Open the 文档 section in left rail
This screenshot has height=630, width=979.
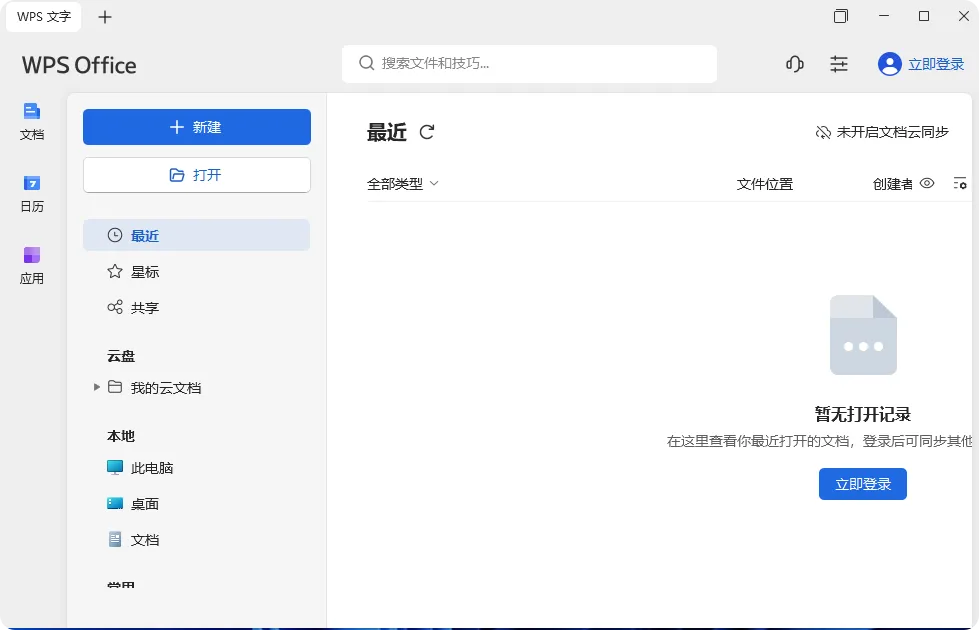(x=32, y=121)
